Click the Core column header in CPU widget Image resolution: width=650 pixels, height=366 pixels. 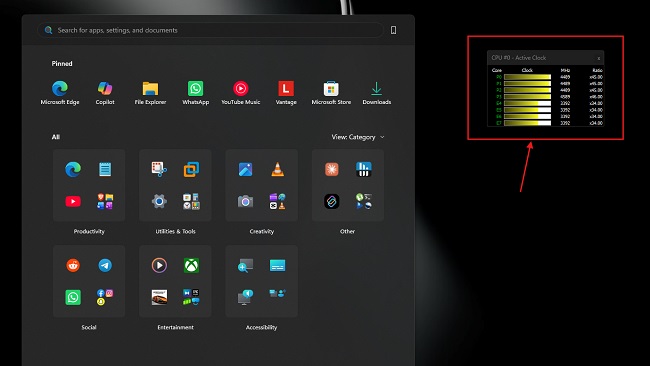coord(497,70)
